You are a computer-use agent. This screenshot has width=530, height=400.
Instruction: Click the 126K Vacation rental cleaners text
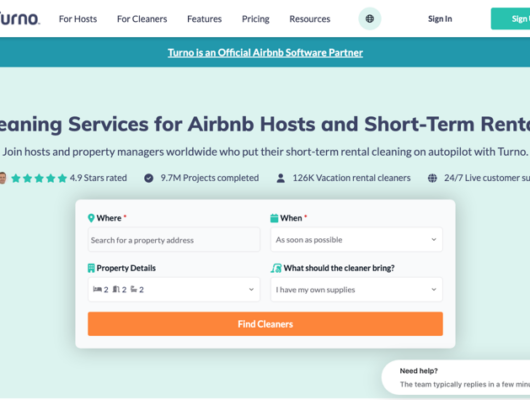coord(352,178)
